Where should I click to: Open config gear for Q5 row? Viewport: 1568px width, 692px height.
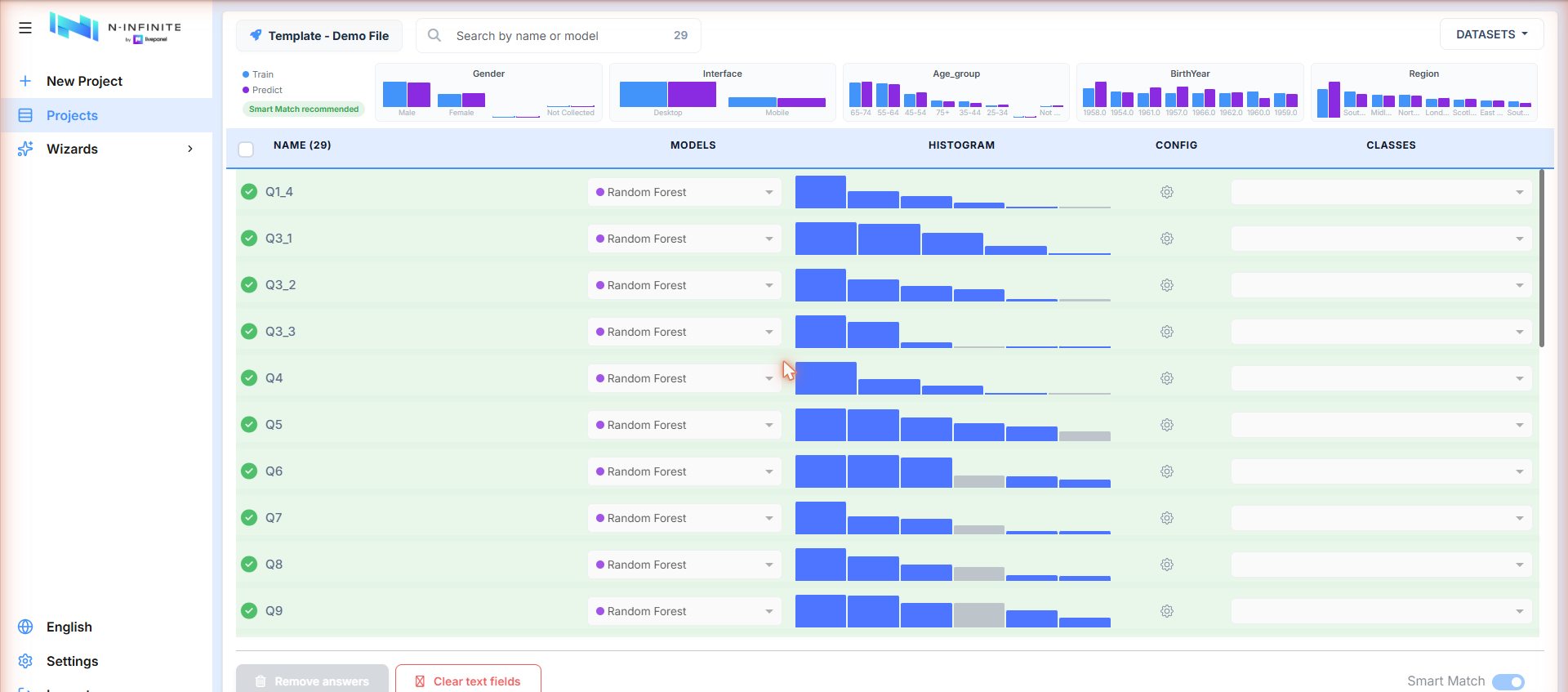coord(1167,425)
